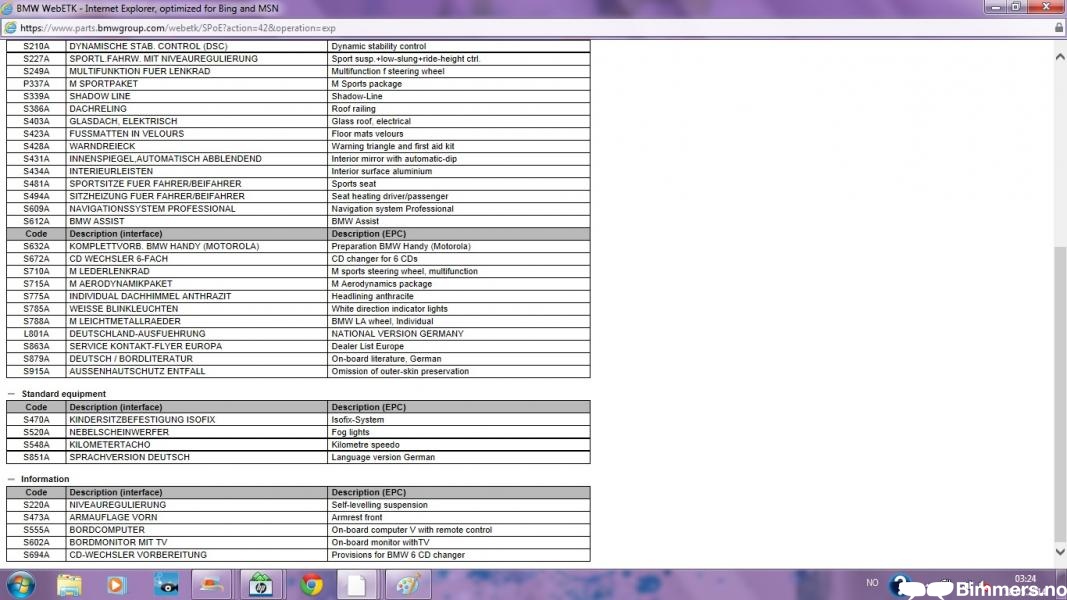Viewport: 1067px width, 600px height.
Task: Open the blank document taskbar icon
Action: click(x=357, y=585)
